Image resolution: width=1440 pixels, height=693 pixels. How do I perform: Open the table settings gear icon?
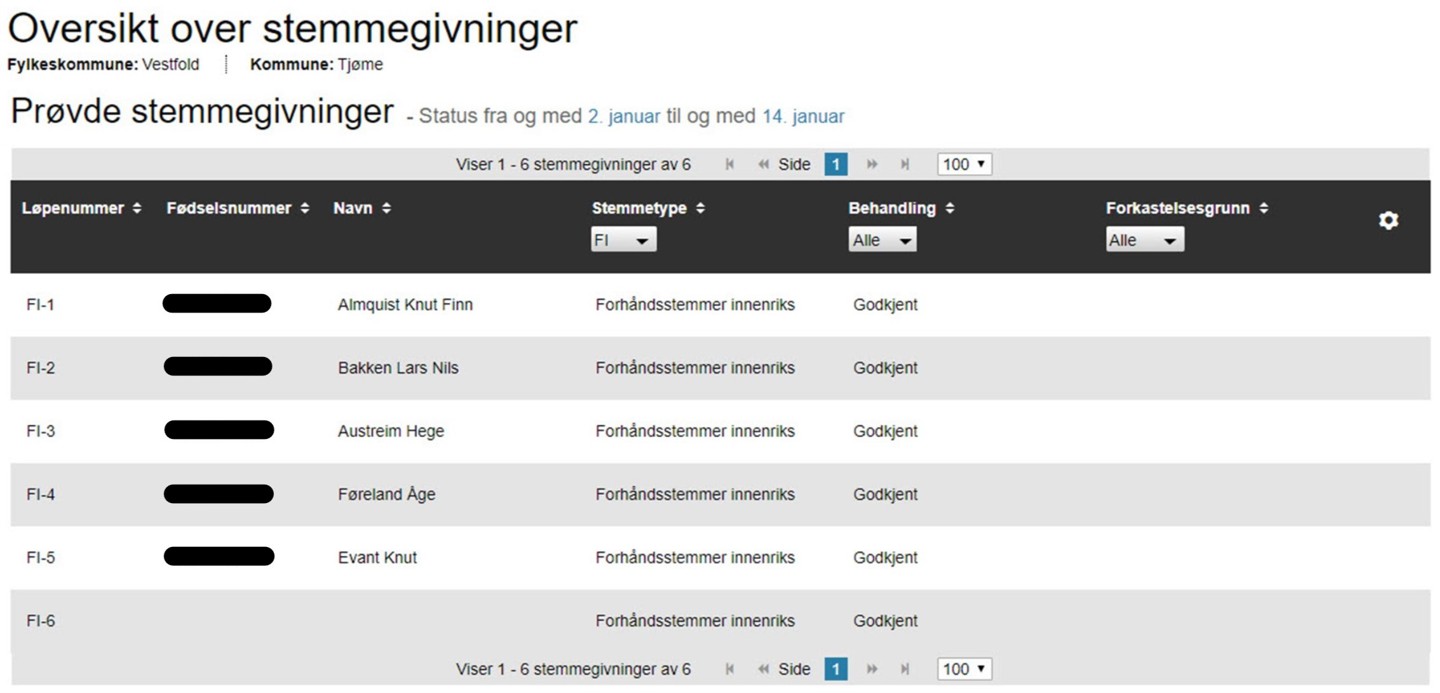coord(1388,221)
